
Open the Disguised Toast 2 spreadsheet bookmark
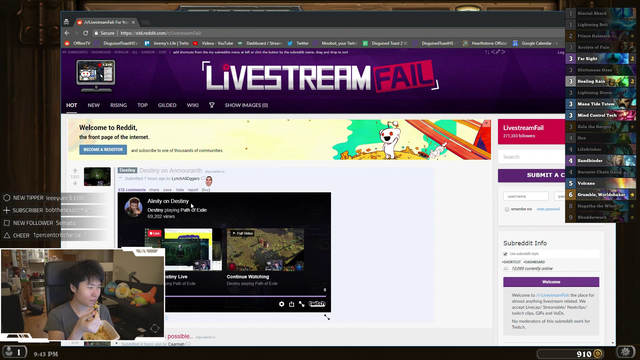pos(385,43)
